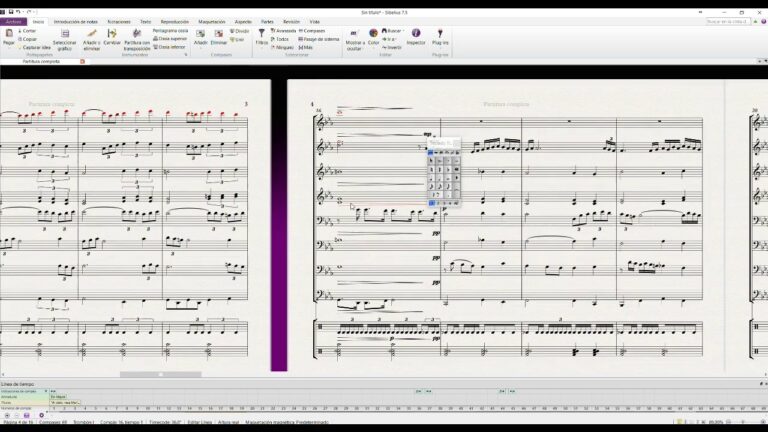Open the Ir a dropdown
The width and height of the screenshot is (768, 432).
pyautogui.click(x=389, y=39)
